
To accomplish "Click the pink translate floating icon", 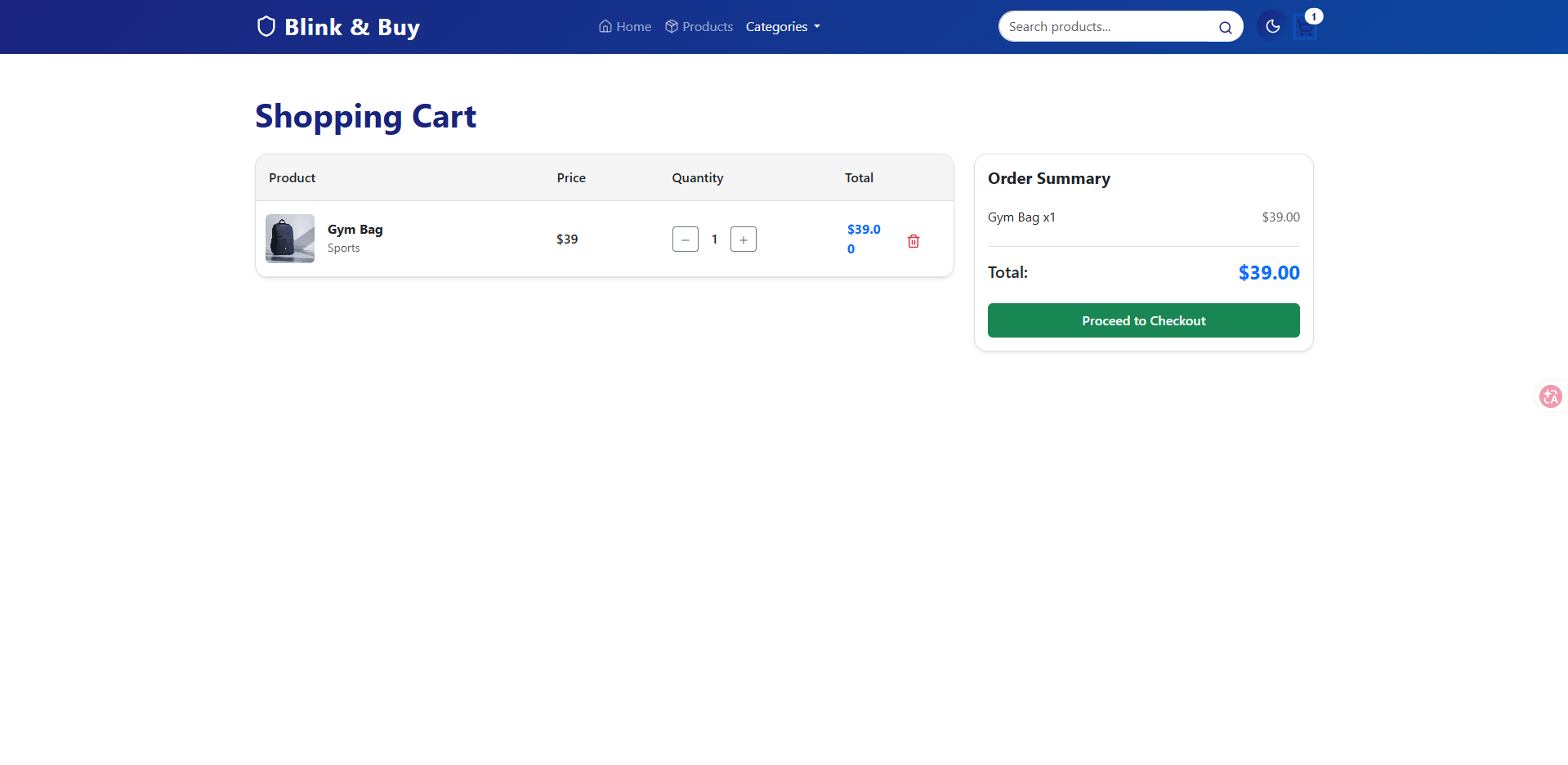I will [1550, 397].
